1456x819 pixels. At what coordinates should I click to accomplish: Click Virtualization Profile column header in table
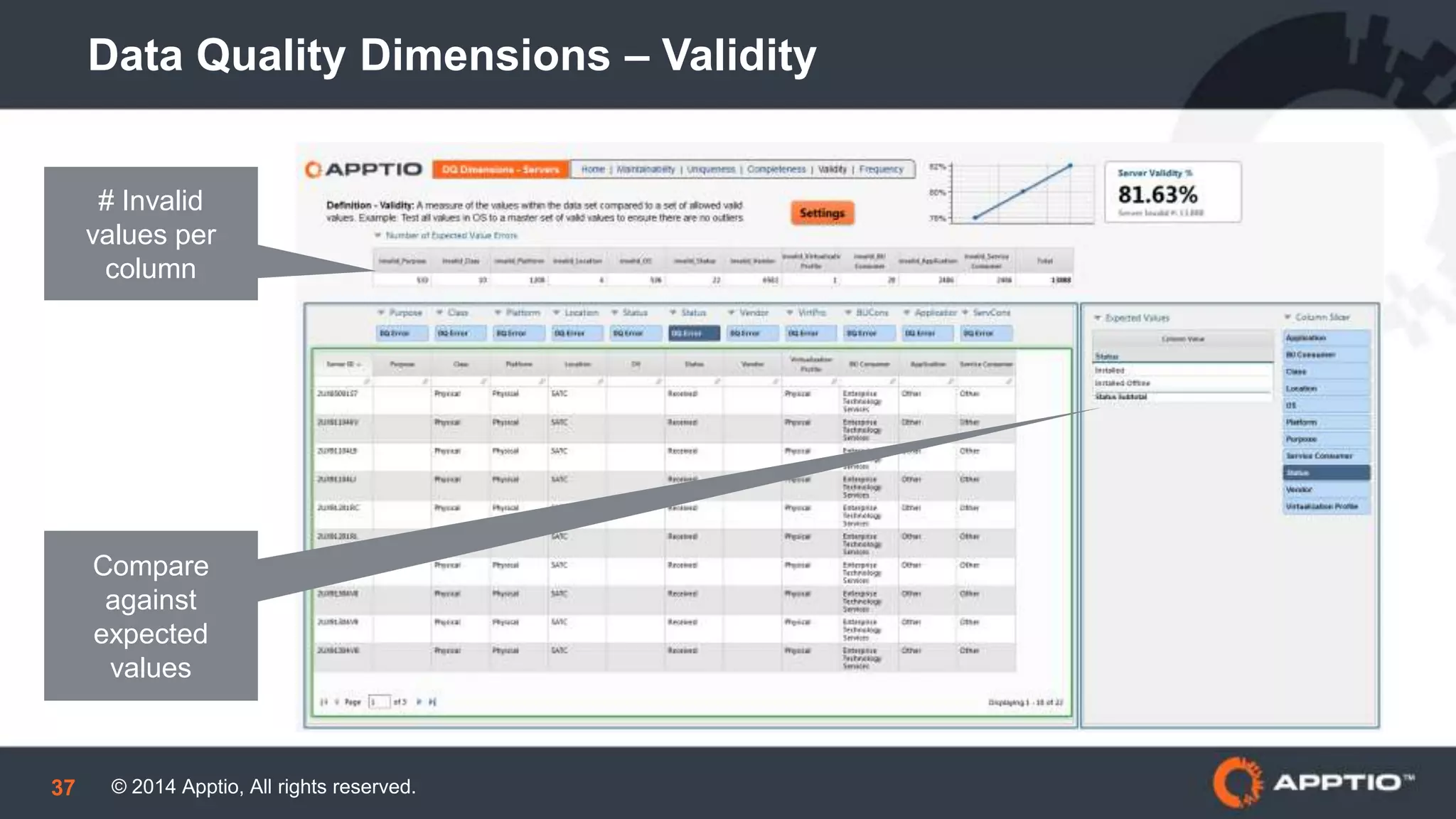[811, 364]
